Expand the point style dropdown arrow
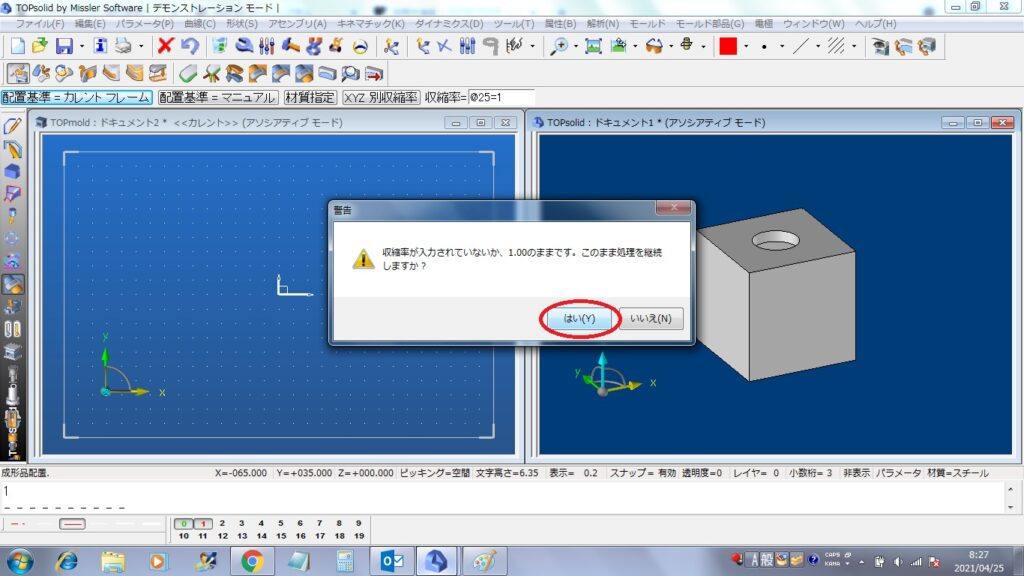Screen dimensions: 1024x576 [782, 46]
